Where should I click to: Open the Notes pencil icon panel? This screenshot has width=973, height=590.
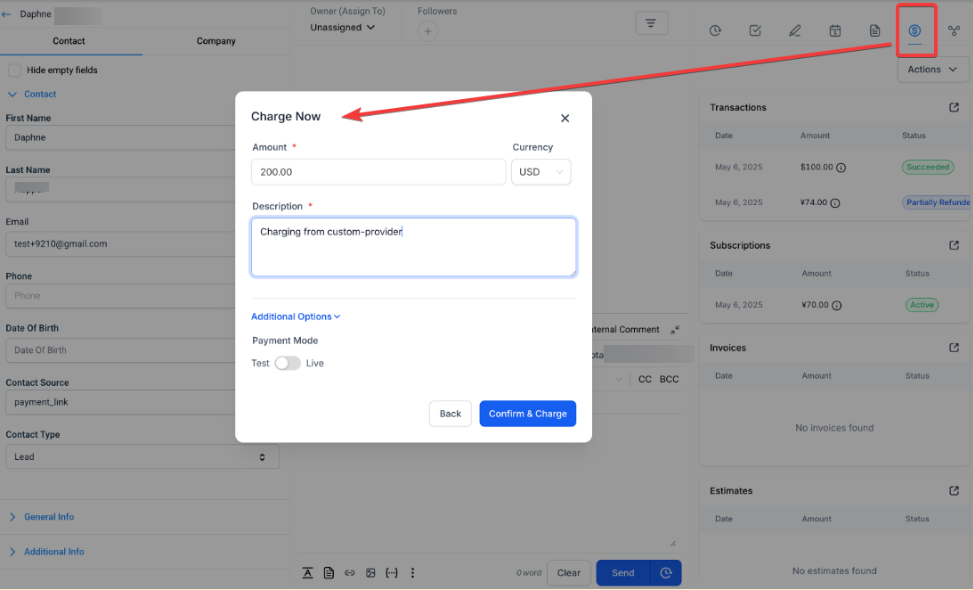click(x=795, y=31)
